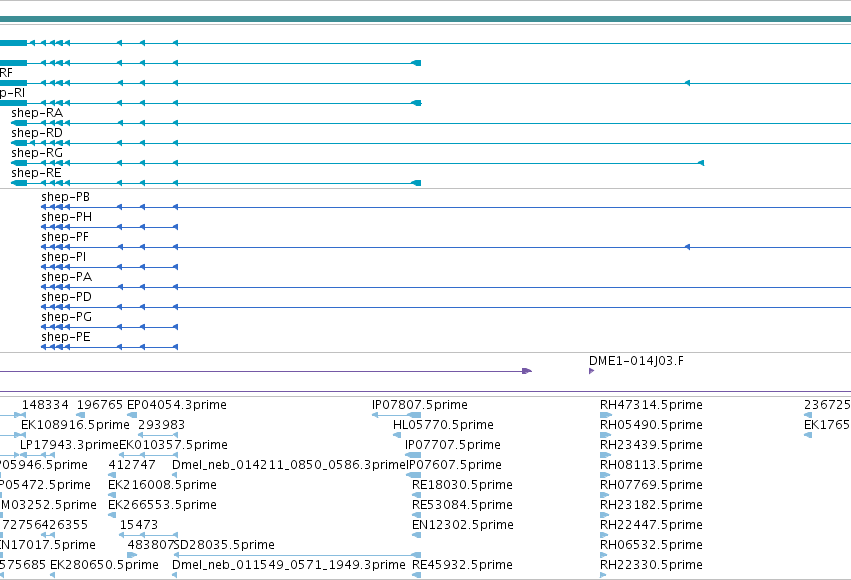
Task: Select the shep-PB protein label
Action: [x=66, y=197]
